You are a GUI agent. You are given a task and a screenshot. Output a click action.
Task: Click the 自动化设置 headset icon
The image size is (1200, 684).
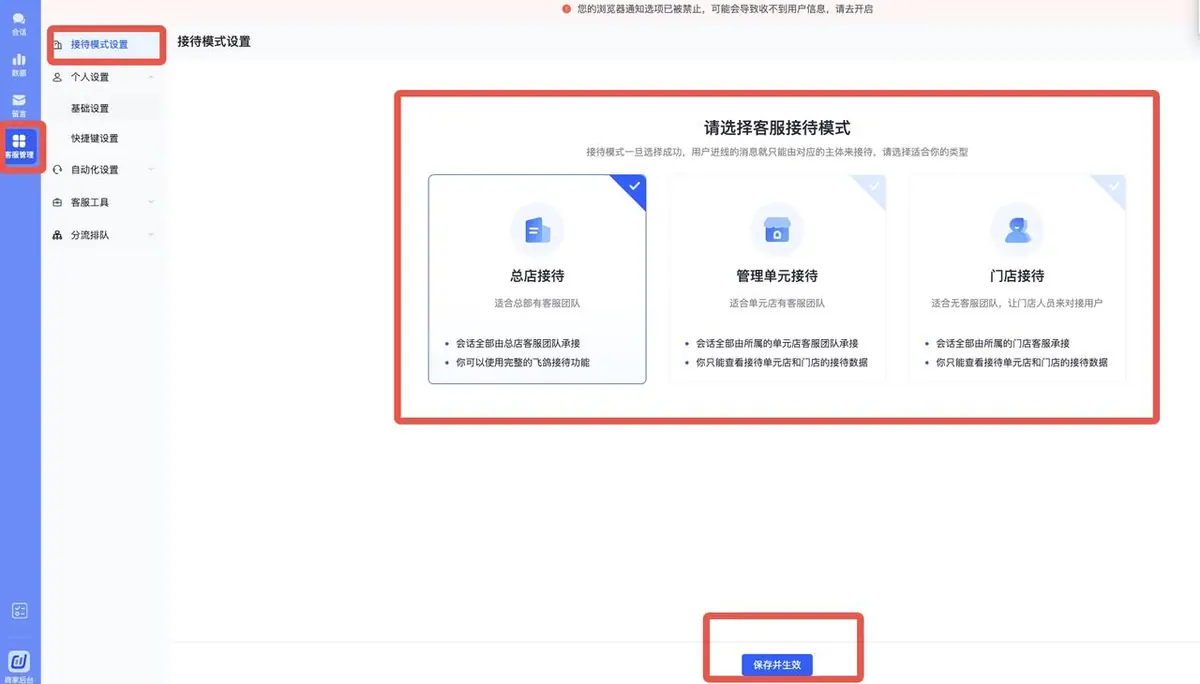[x=58, y=170]
